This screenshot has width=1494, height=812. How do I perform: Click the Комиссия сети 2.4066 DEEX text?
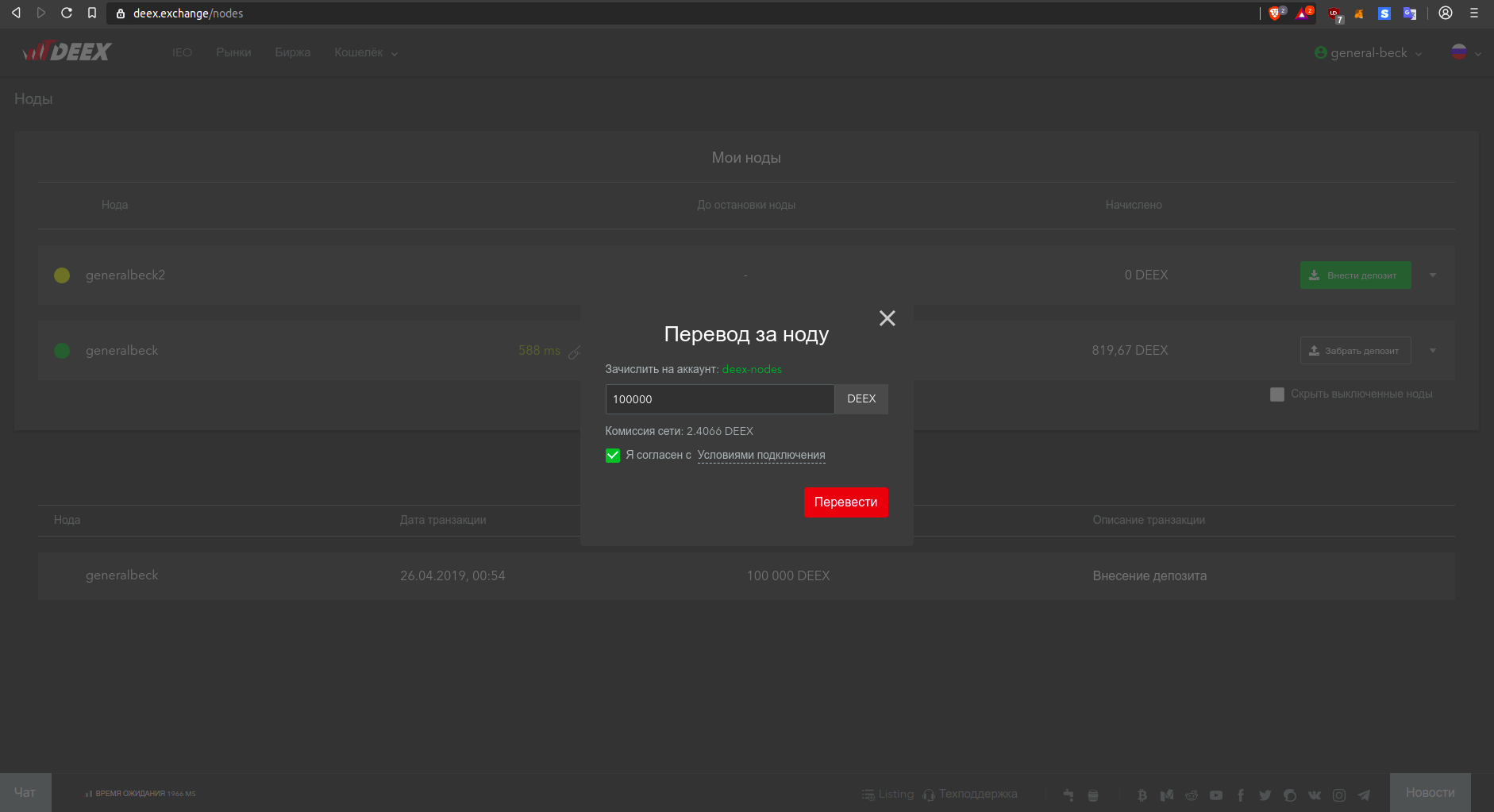[680, 431]
